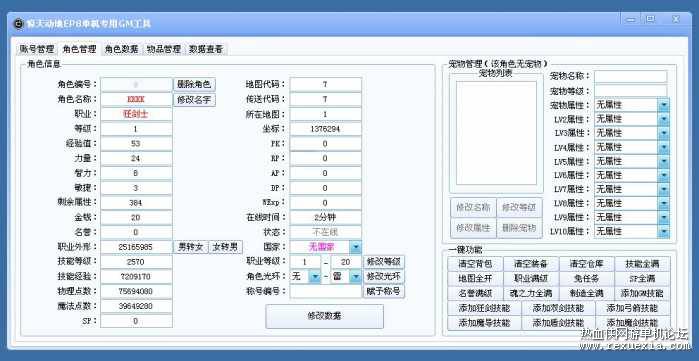Click the 技能经验 field showing 7209170
This screenshot has width=699, height=361.
[136, 276]
